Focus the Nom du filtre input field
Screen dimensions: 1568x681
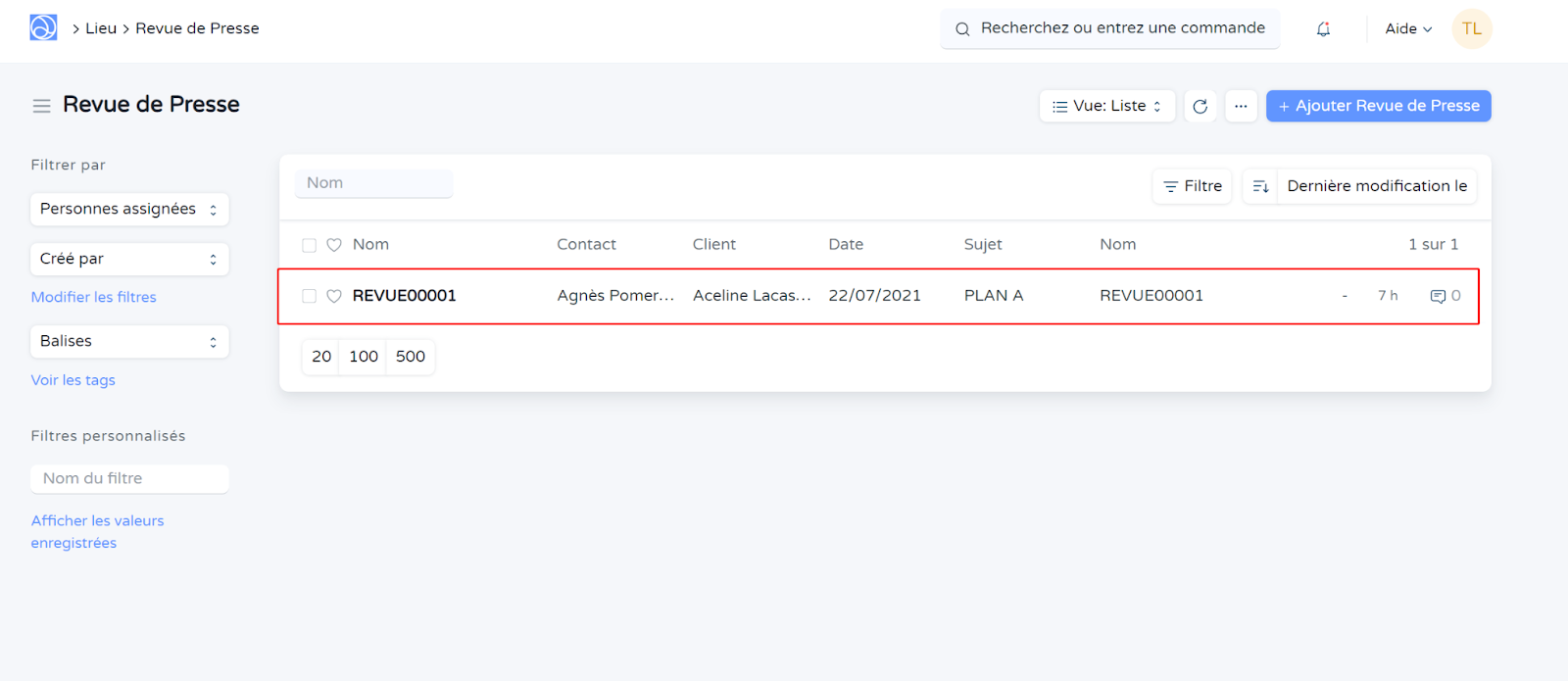(129, 478)
